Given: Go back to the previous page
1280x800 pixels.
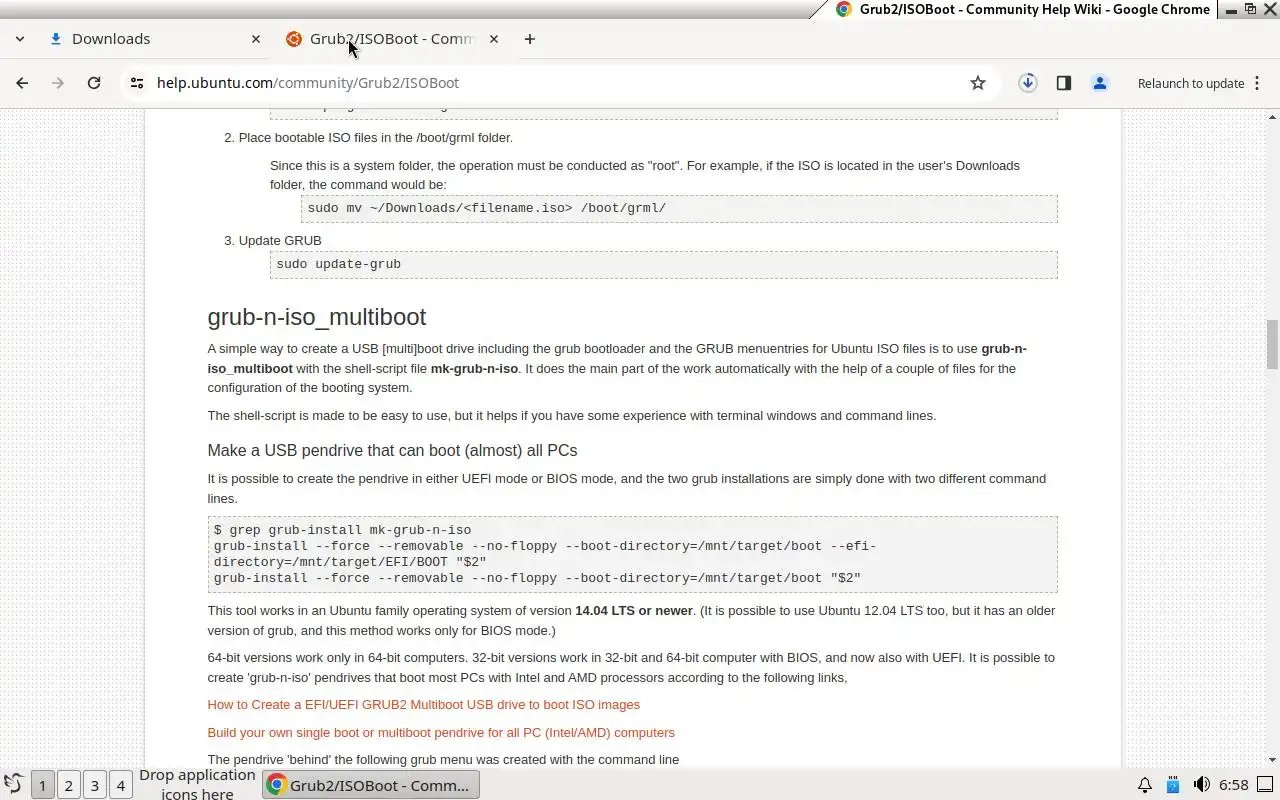Looking at the screenshot, I should coord(22,83).
